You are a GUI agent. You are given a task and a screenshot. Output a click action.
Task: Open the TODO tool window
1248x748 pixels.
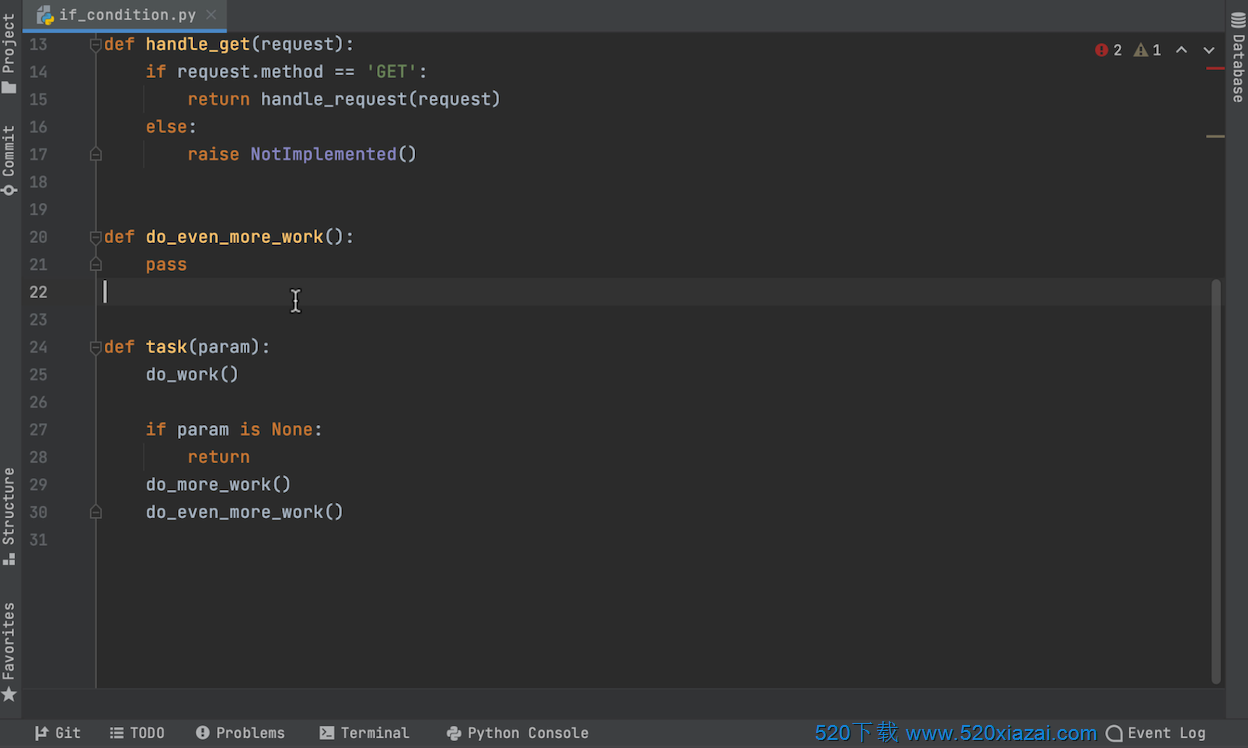click(x=137, y=733)
